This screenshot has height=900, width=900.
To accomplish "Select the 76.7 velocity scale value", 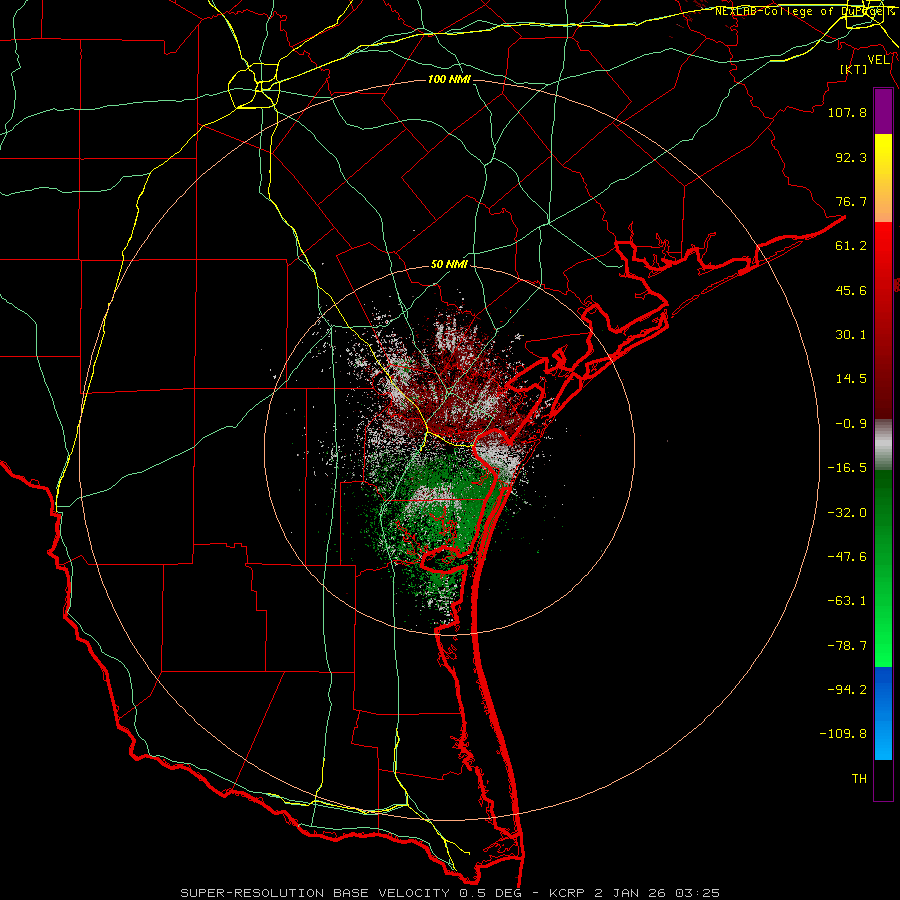I will [x=851, y=201].
